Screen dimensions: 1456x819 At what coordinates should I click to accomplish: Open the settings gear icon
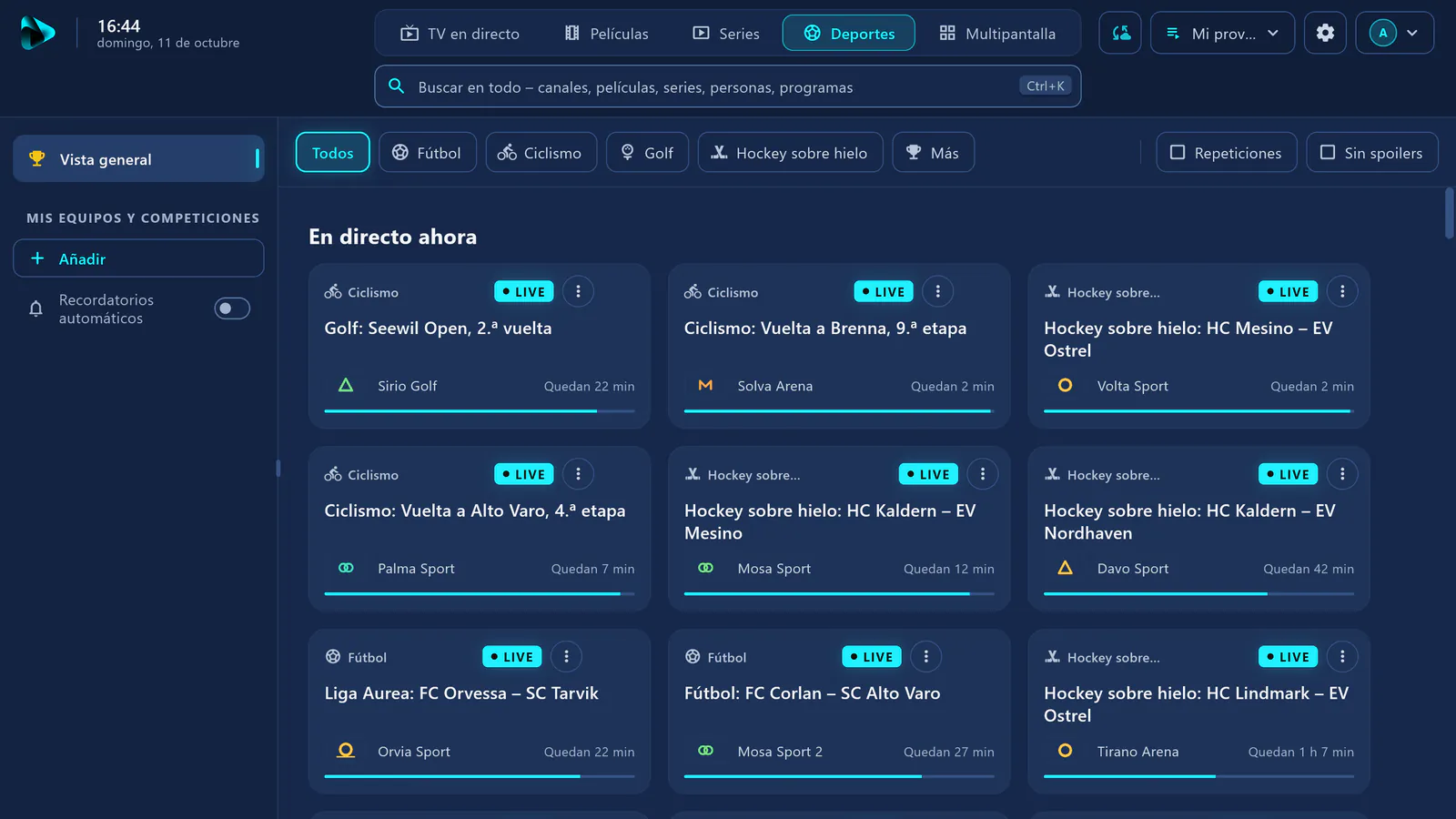pyautogui.click(x=1325, y=33)
